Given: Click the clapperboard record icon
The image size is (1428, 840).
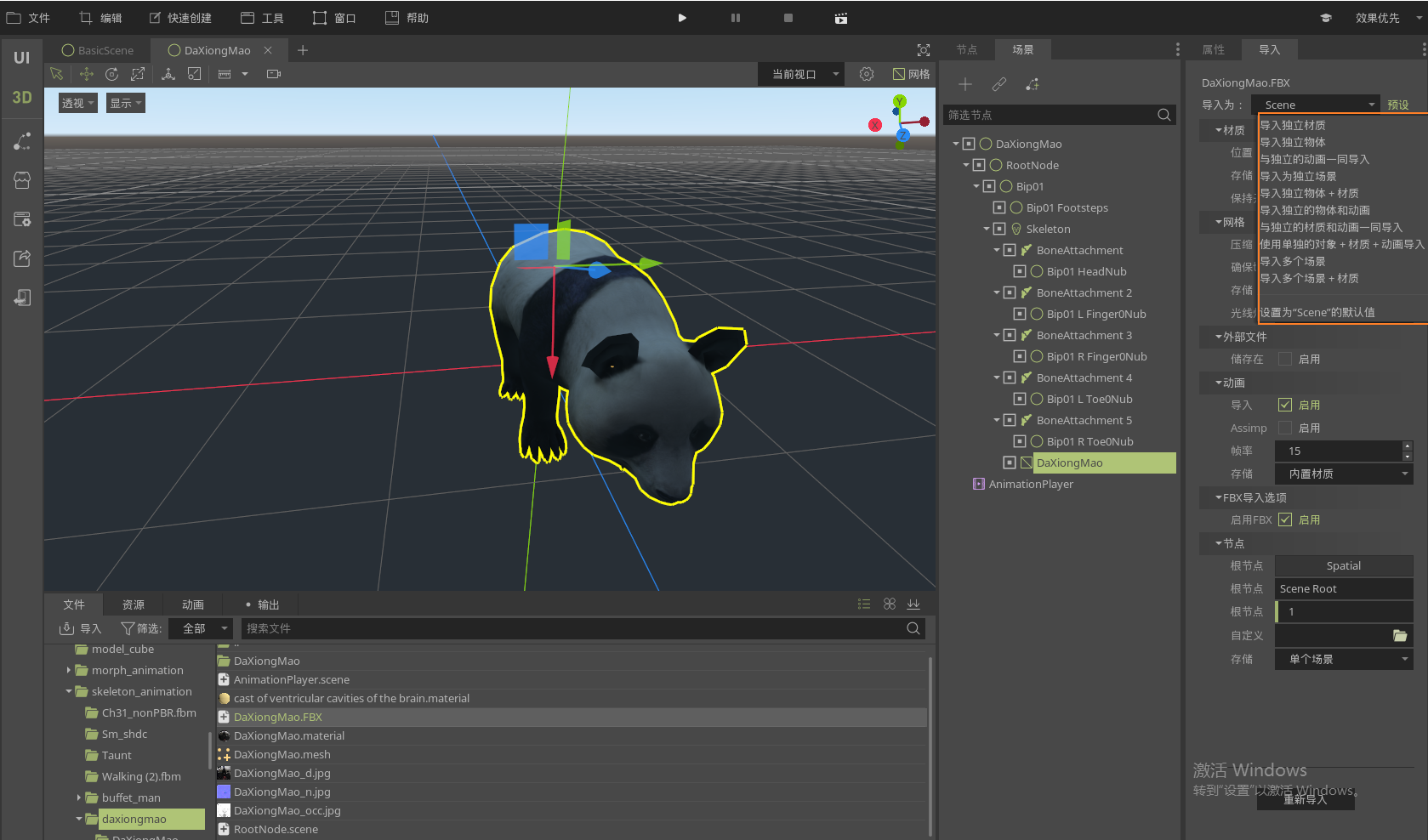Looking at the screenshot, I should pyautogui.click(x=841, y=18).
